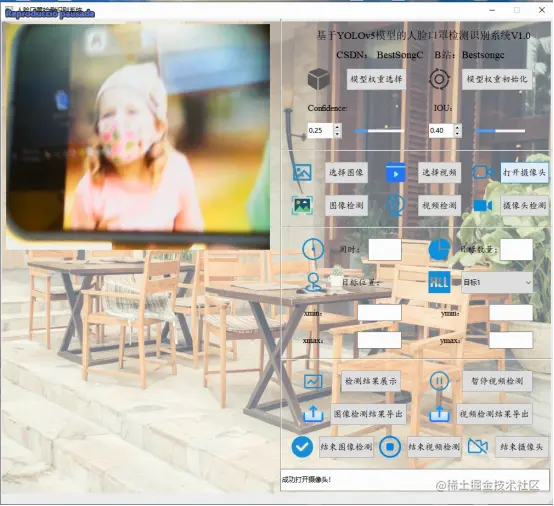
Task: Click the IOU 0.40 value field
Action: point(441,130)
